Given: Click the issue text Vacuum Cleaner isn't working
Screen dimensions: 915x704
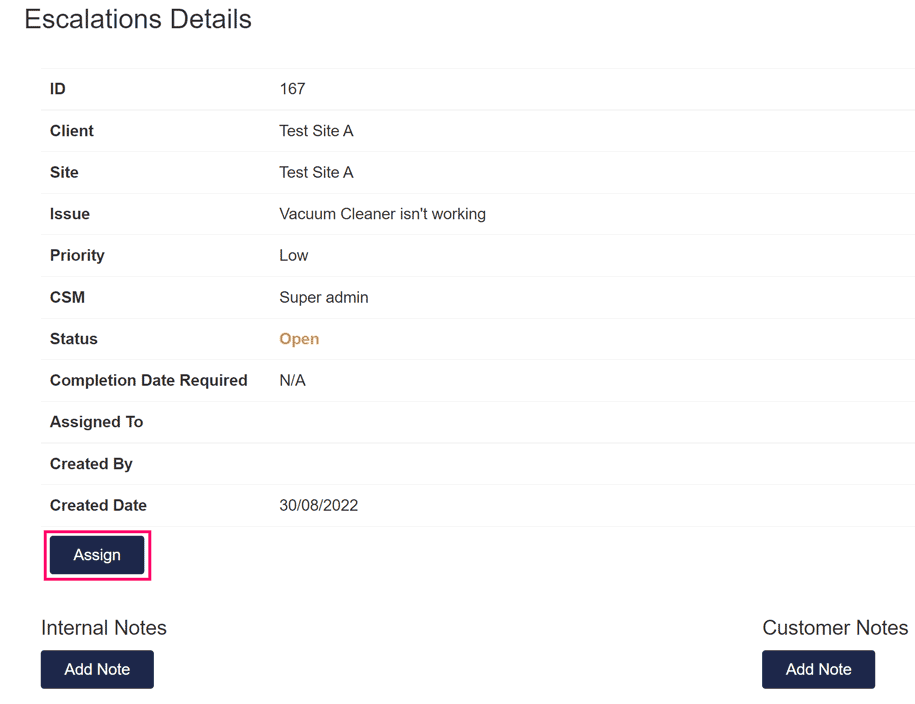Looking at the screenshot, I should tap(382, 214).
